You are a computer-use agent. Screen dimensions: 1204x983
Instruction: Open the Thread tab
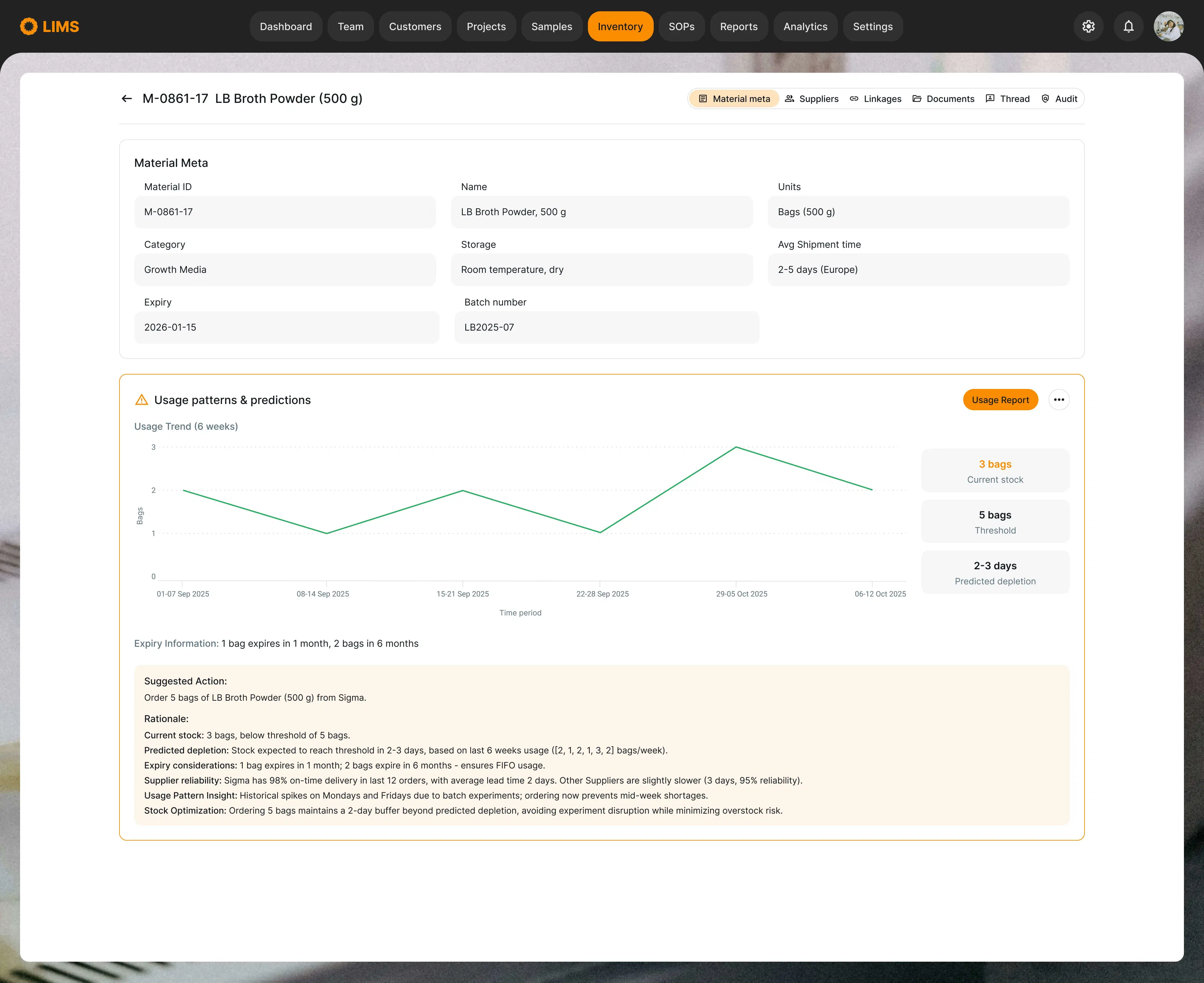pyautogui.click(x=1008, y=98)
